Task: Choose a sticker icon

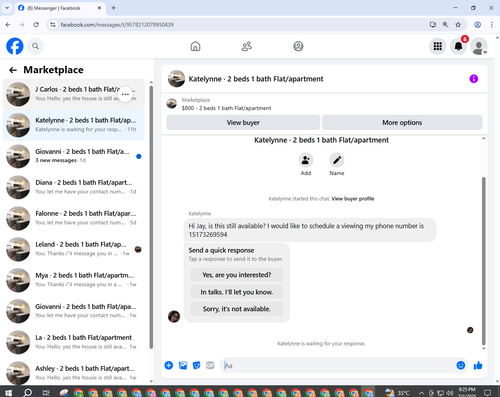Action: (197, 365)
